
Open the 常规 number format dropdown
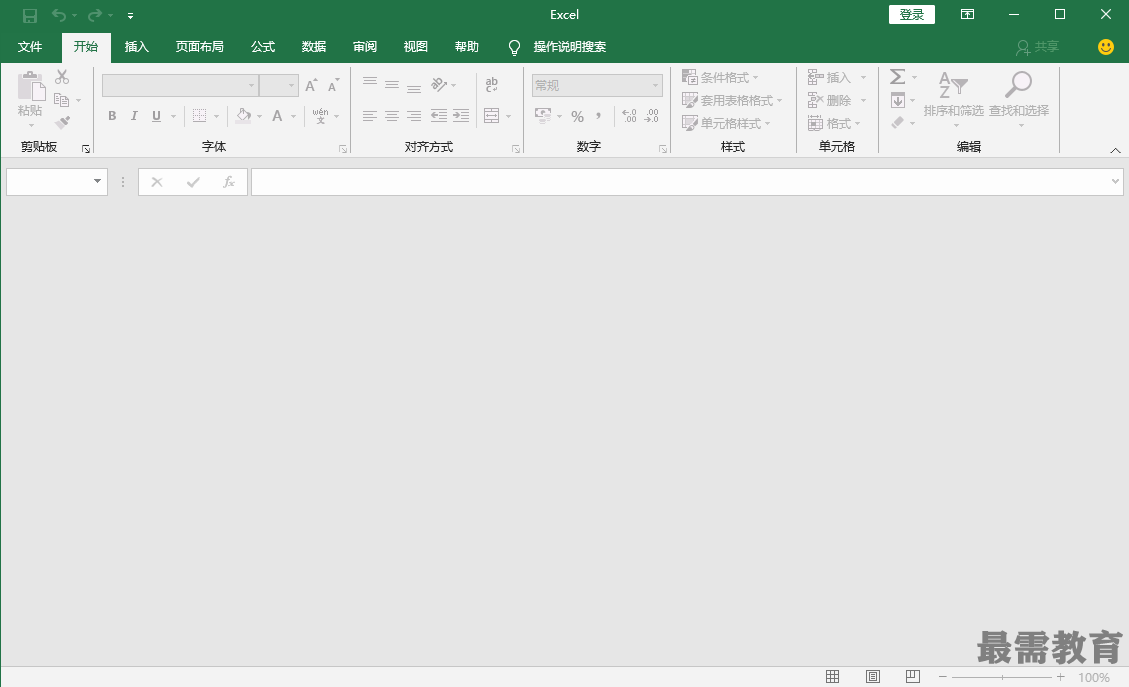pos(597,86)
